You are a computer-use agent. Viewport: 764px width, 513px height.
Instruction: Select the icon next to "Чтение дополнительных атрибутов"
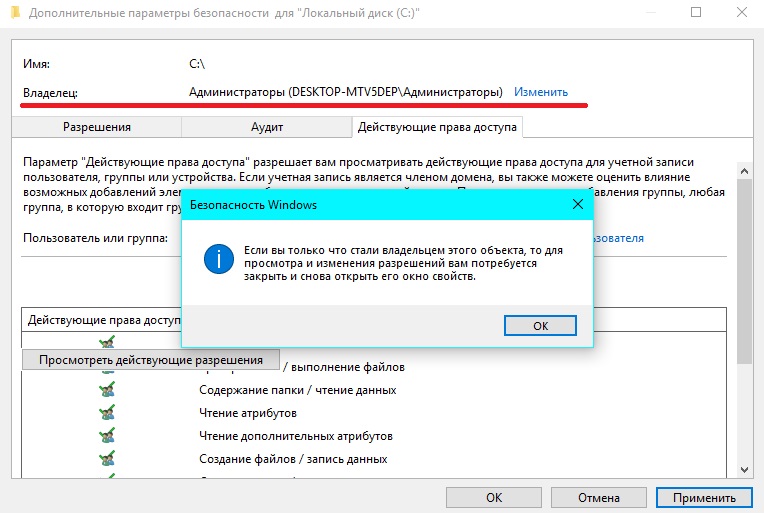point(107,436)
